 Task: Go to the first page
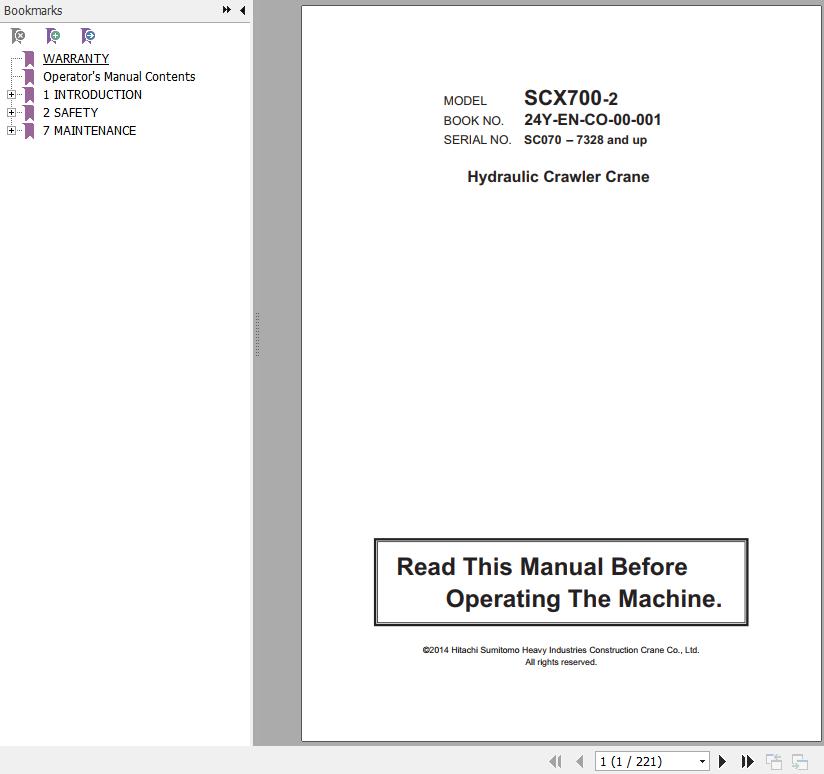[555, 761]
